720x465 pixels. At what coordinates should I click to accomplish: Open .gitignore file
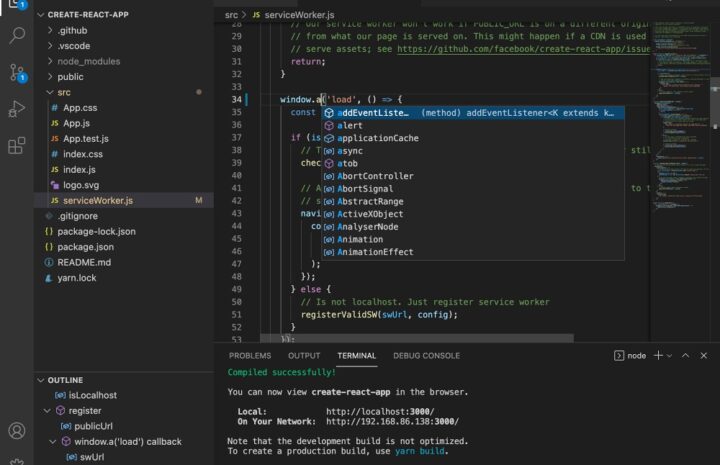pyautogui.click(x=124, y=216)
